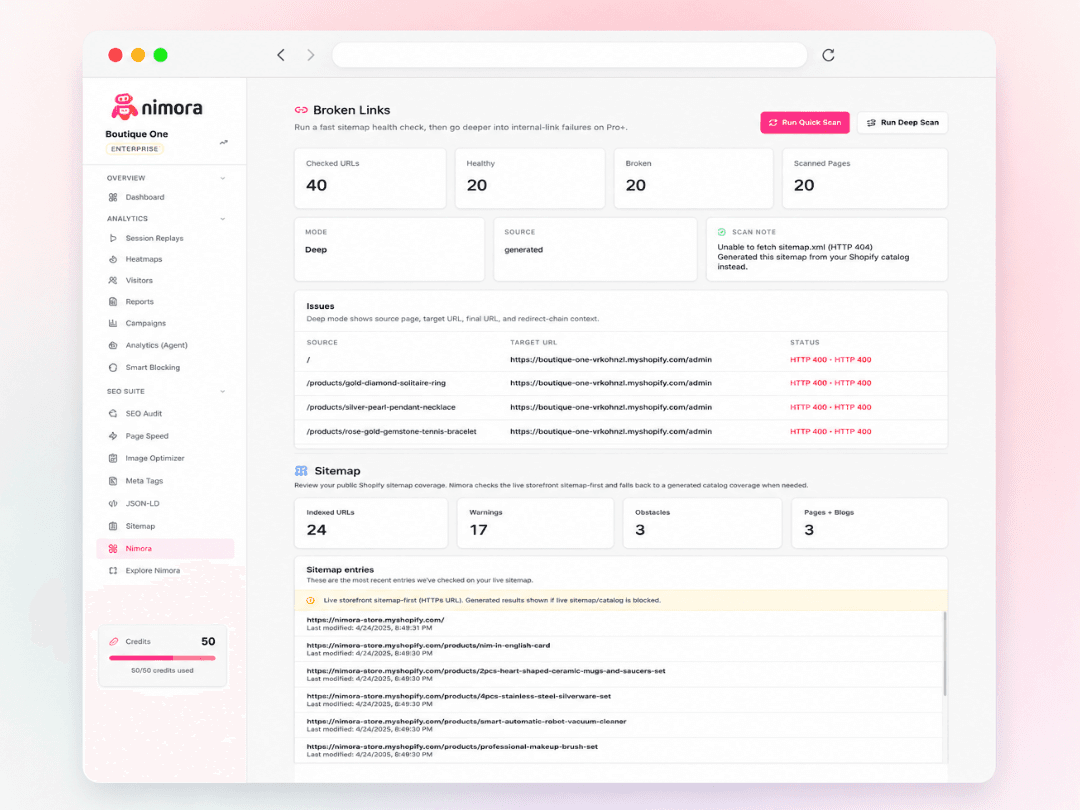Open nimora-store.myshopify.com/ sitemap entry link

coord(375,620)
